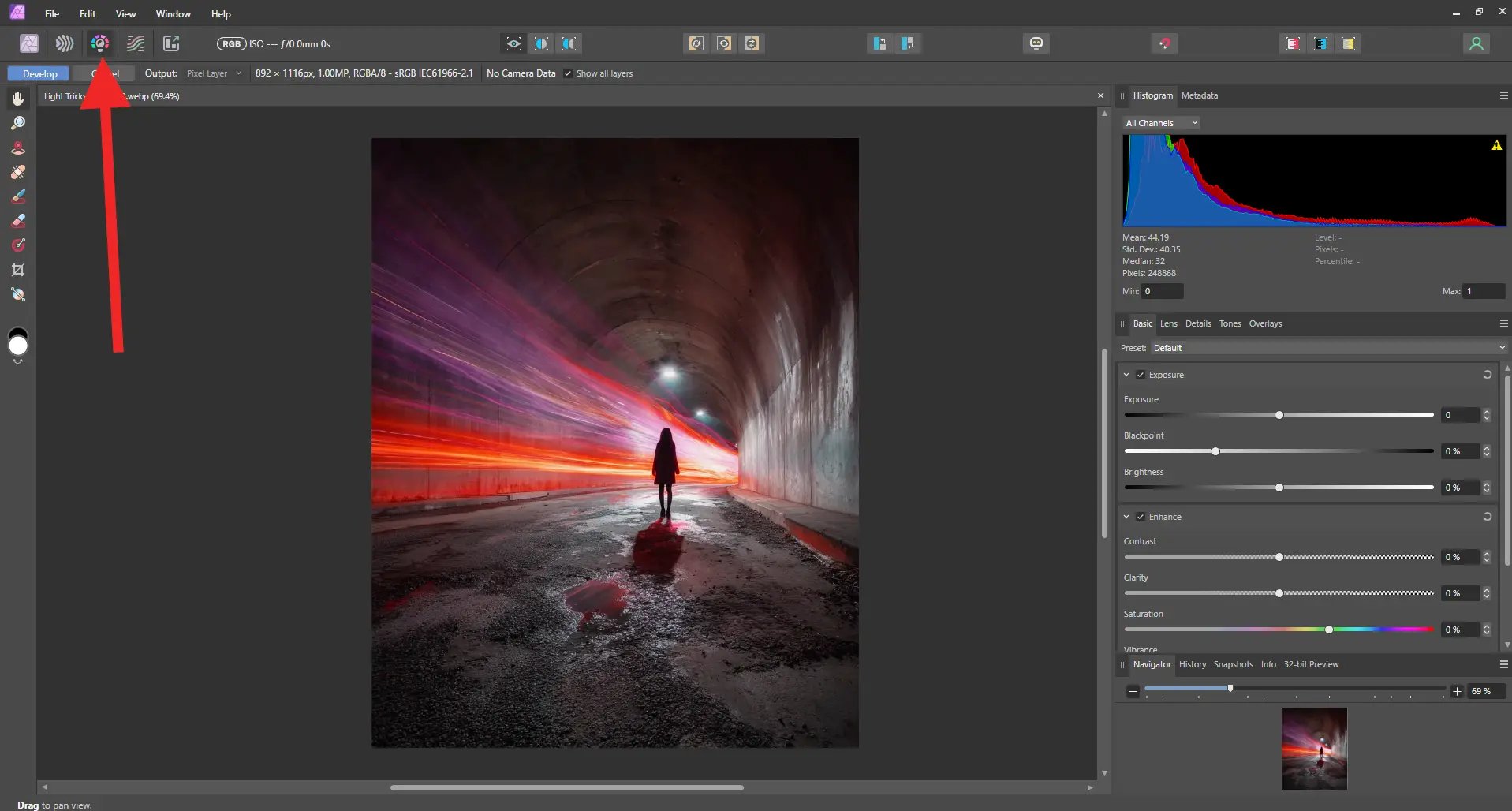Select the Blemish Removal tool

[18, 172]
